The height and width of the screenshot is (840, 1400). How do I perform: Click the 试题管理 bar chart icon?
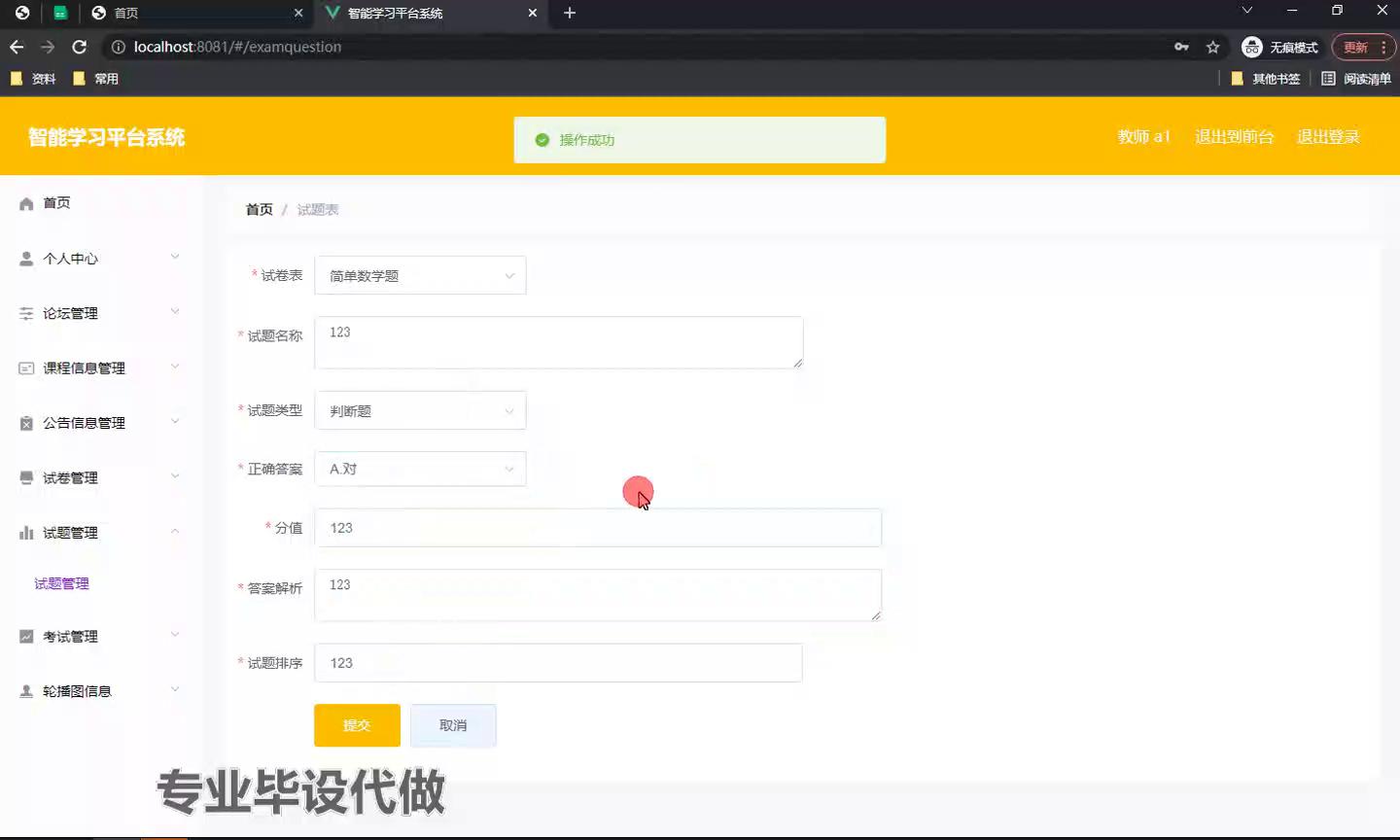click(26, 533)
